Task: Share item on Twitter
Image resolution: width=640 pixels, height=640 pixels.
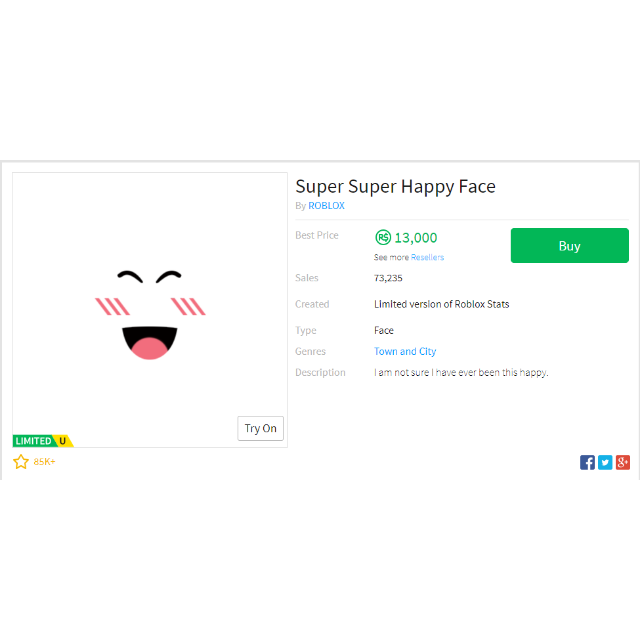Action: [x=605, y=462]
